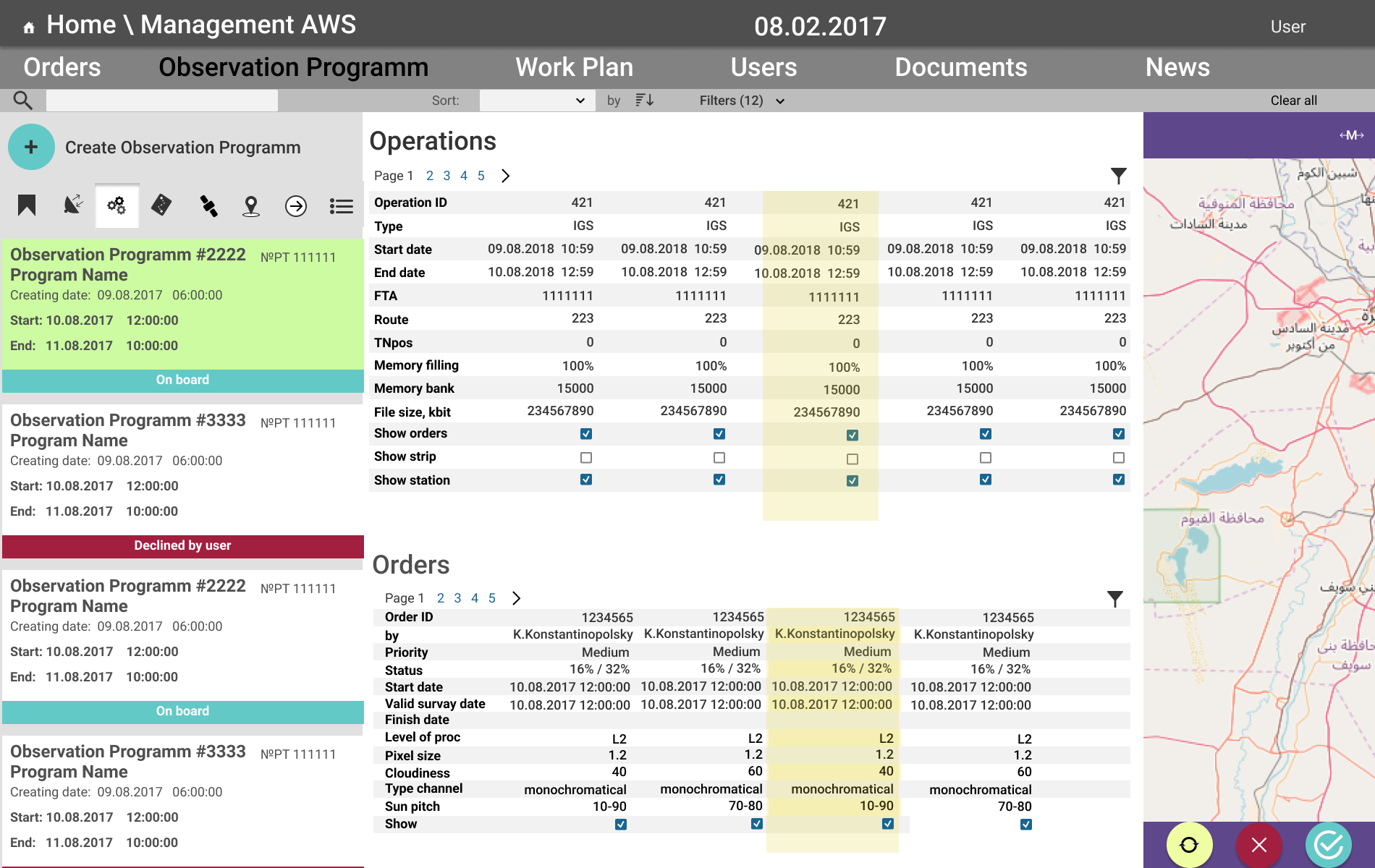Switch to Observation Programm tab
This screenshot has height=868, width=1375.
[x=294, y=67]
